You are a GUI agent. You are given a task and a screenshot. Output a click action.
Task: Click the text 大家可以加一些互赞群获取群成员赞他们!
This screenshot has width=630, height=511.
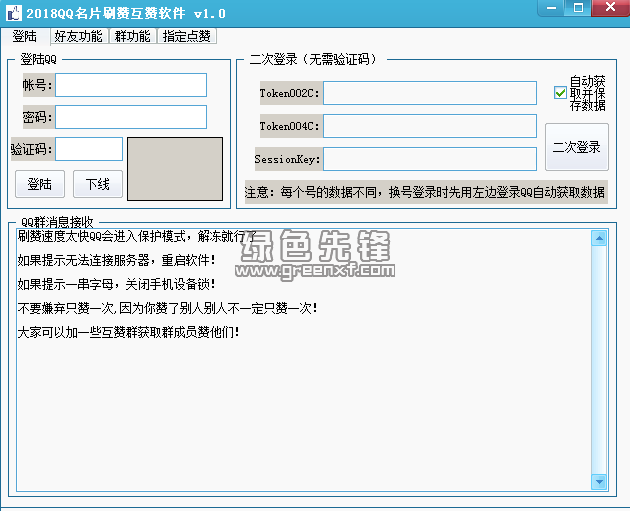pyautogui.click(x=128, y=333)
